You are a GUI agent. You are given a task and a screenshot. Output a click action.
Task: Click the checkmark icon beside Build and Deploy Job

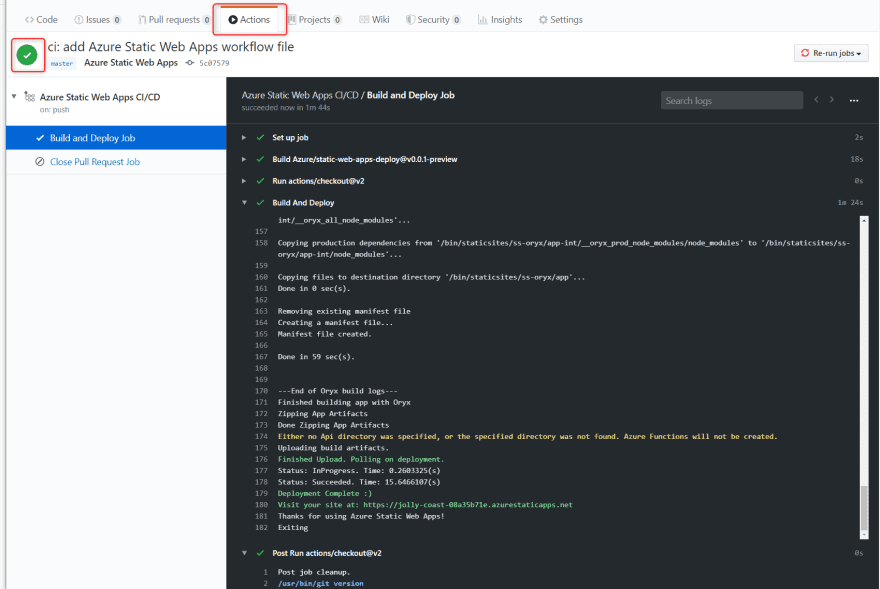click(x=40, y=138)
